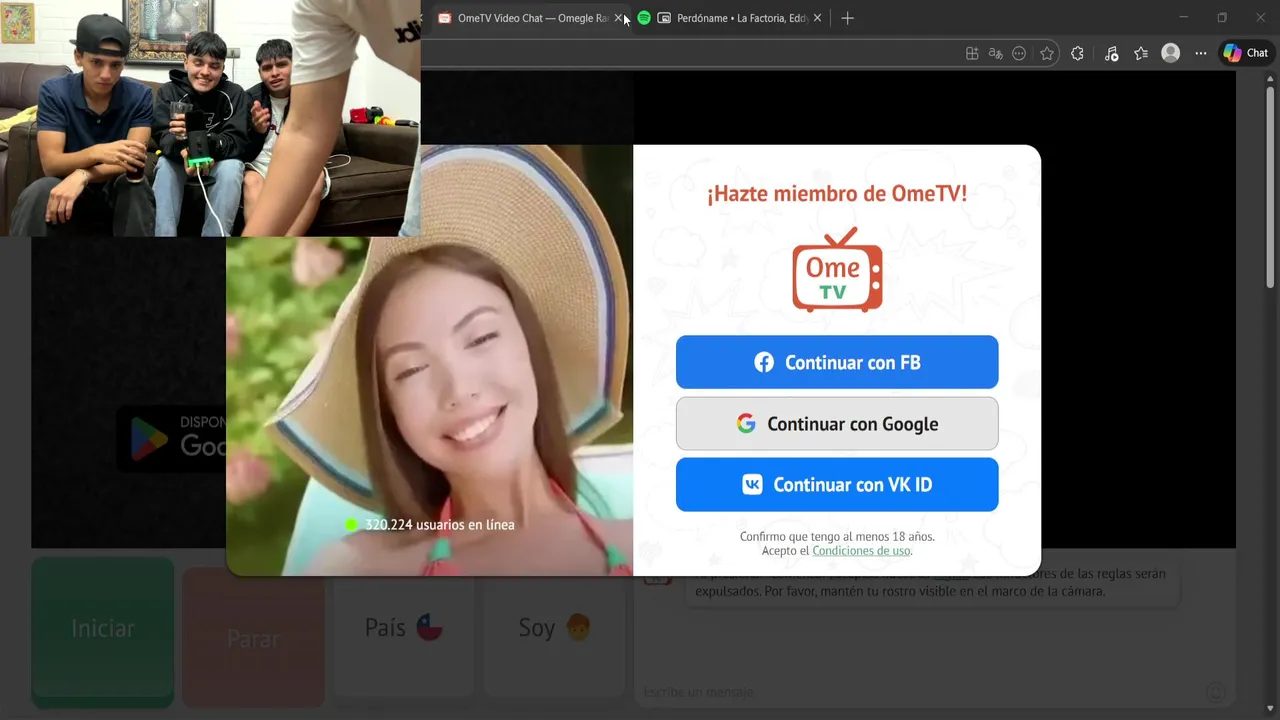Click the green online status dot
1280x720 pixels.
[x=351, y=524]
